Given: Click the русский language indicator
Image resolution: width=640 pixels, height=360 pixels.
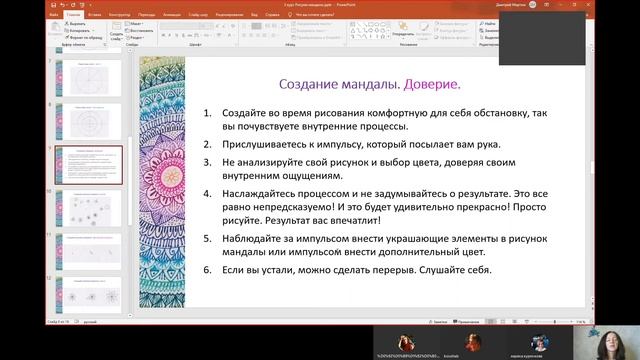Looking at the screenshot, I should [90, 322].
